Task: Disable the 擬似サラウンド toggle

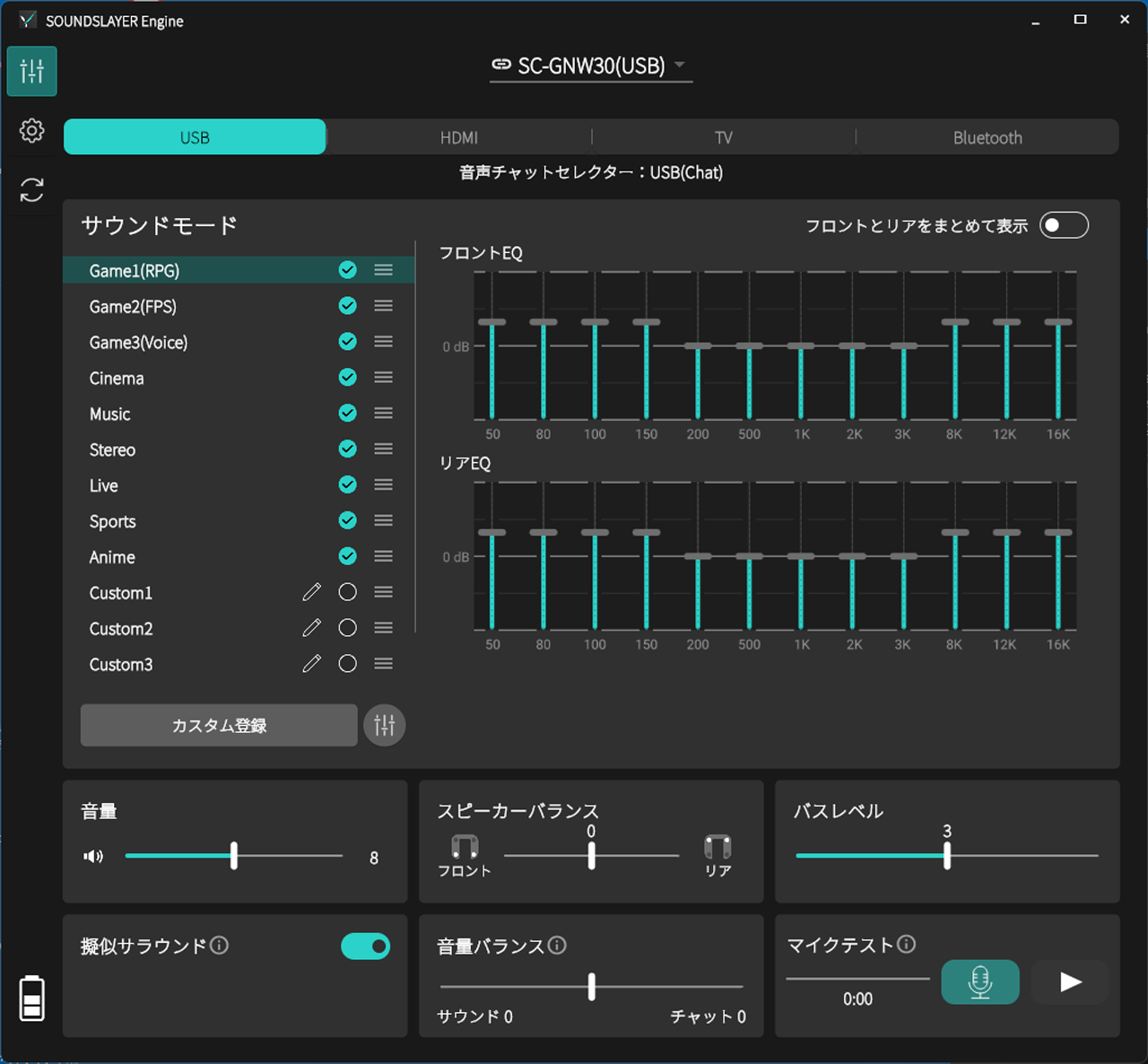Action: coord(365,946)
